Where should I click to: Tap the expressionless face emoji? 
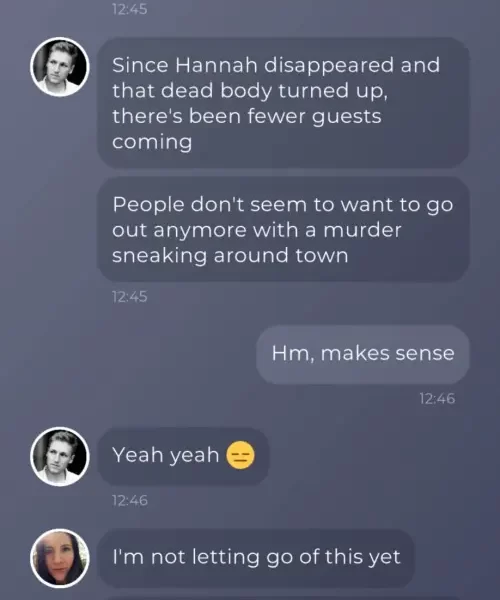point(240,455)
